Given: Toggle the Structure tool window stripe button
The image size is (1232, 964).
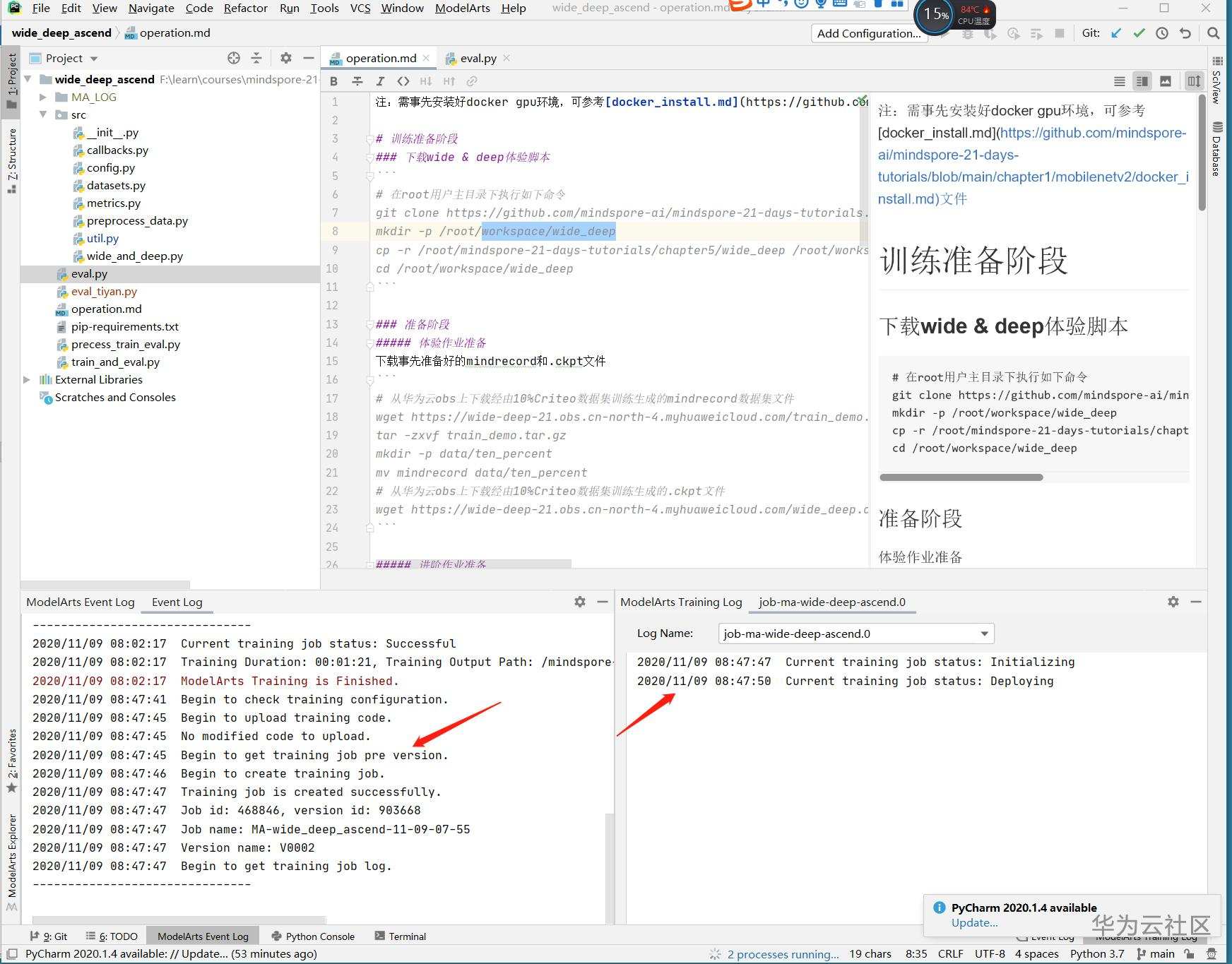Looking at the screenshot, I should tap(11, 160).
